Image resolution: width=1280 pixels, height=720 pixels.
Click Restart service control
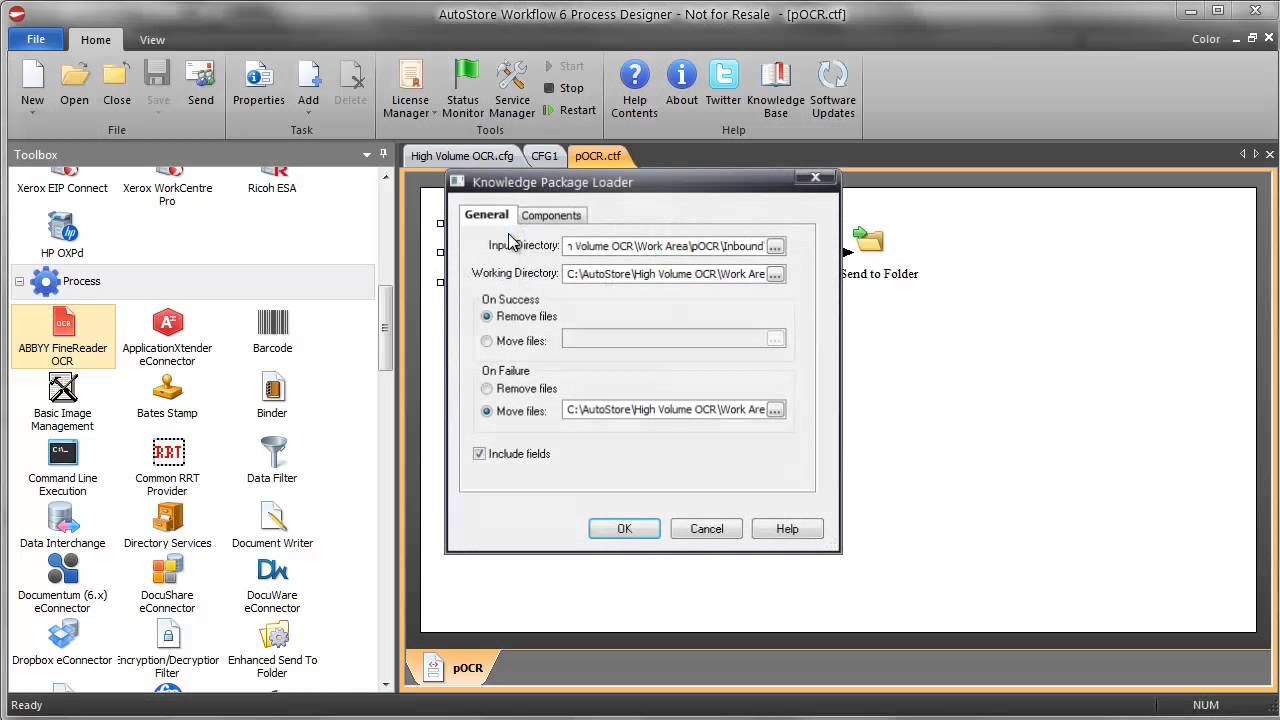[570, 110]
